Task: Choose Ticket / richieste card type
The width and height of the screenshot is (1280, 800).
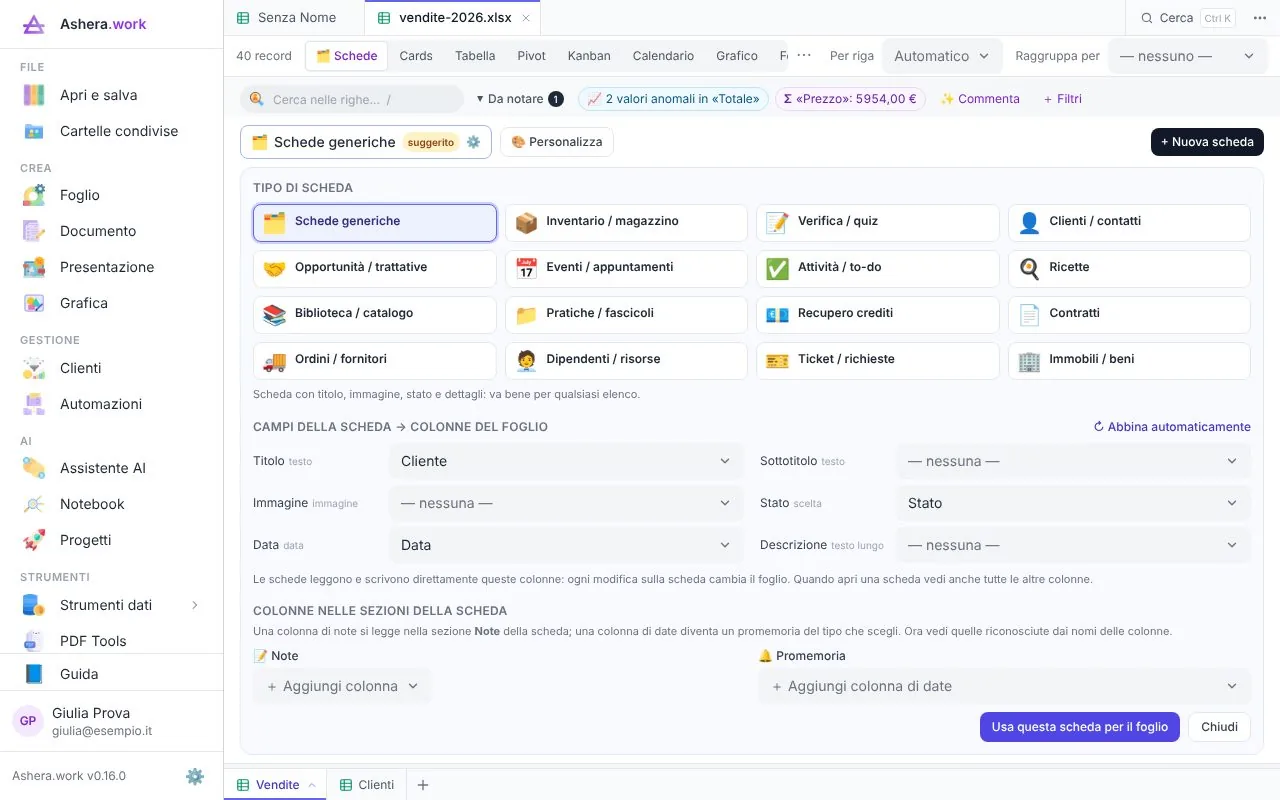Action: click(x=877, y=360)
